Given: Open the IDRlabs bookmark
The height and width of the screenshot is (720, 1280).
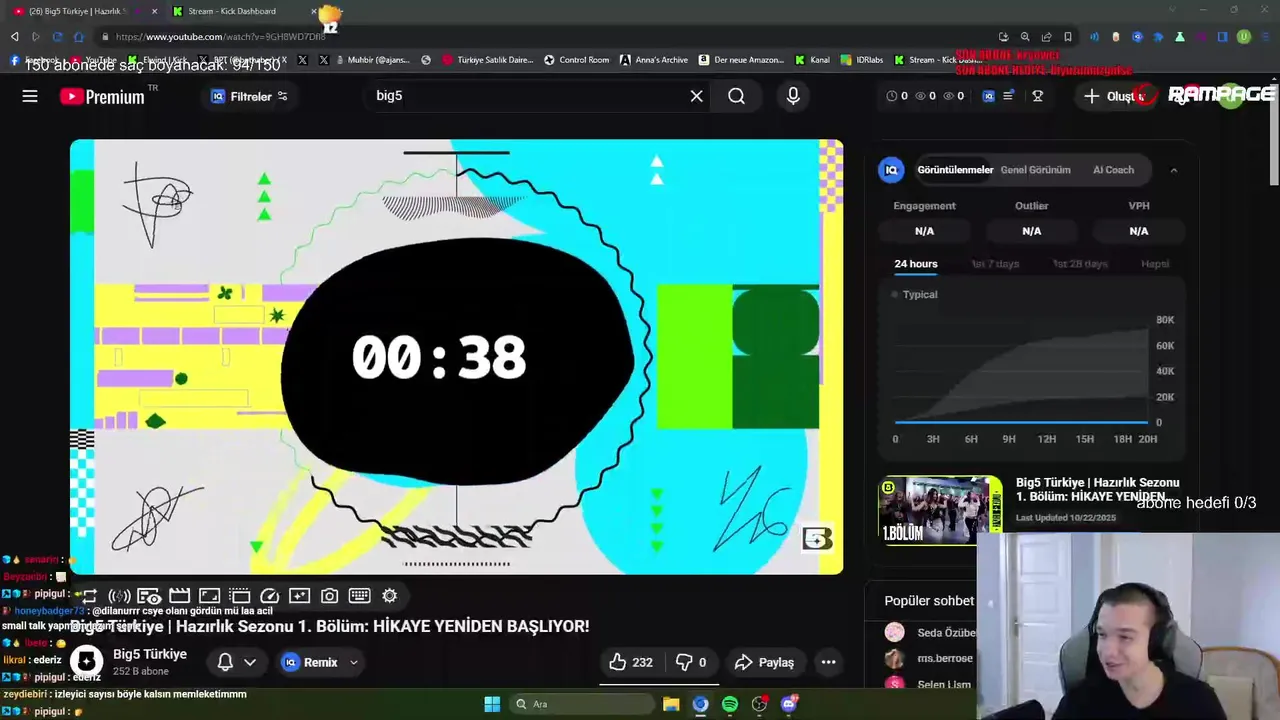Looking at the screenshot, I should point(861,60).
